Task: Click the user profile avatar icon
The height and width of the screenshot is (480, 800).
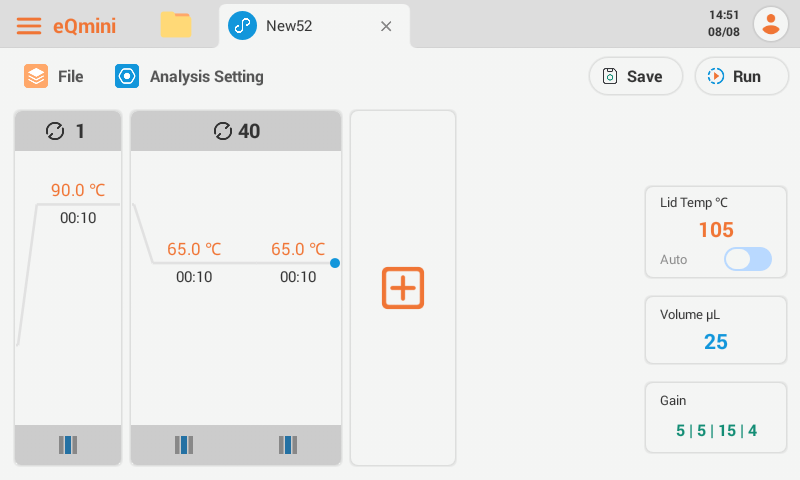Action: (x=770, y=26)
